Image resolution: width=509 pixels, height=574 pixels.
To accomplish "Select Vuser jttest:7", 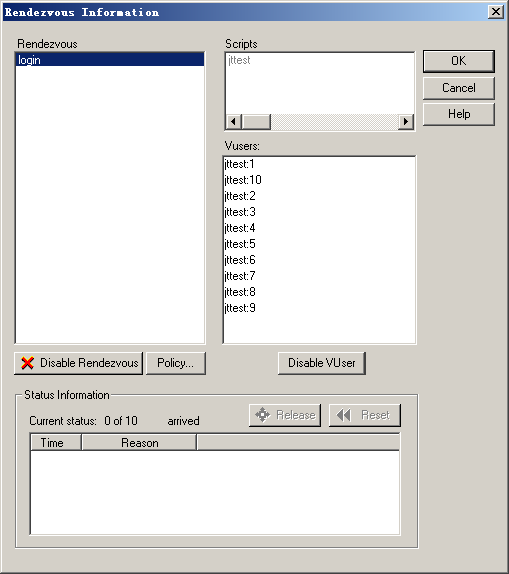I will click(x=240, y=276).
